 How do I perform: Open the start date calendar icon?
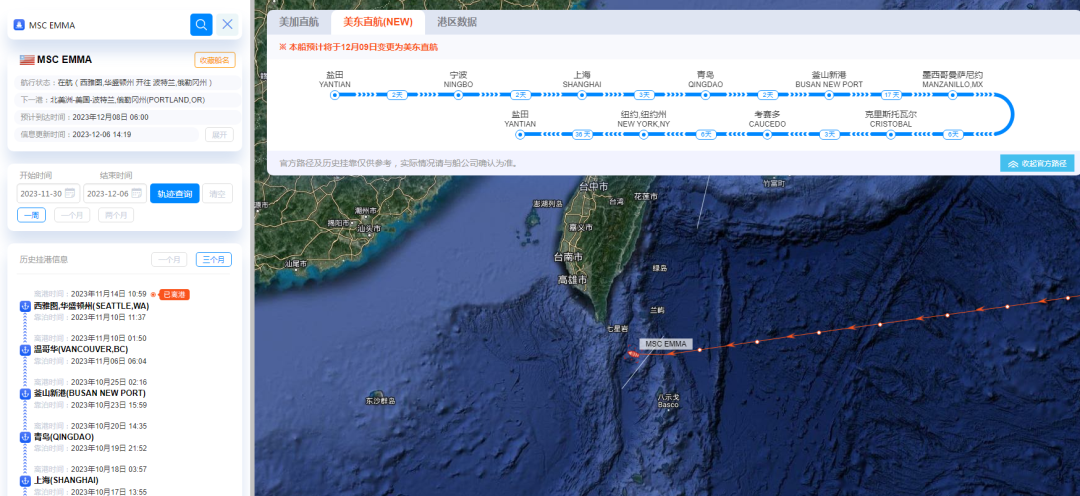tap(72, 194)
